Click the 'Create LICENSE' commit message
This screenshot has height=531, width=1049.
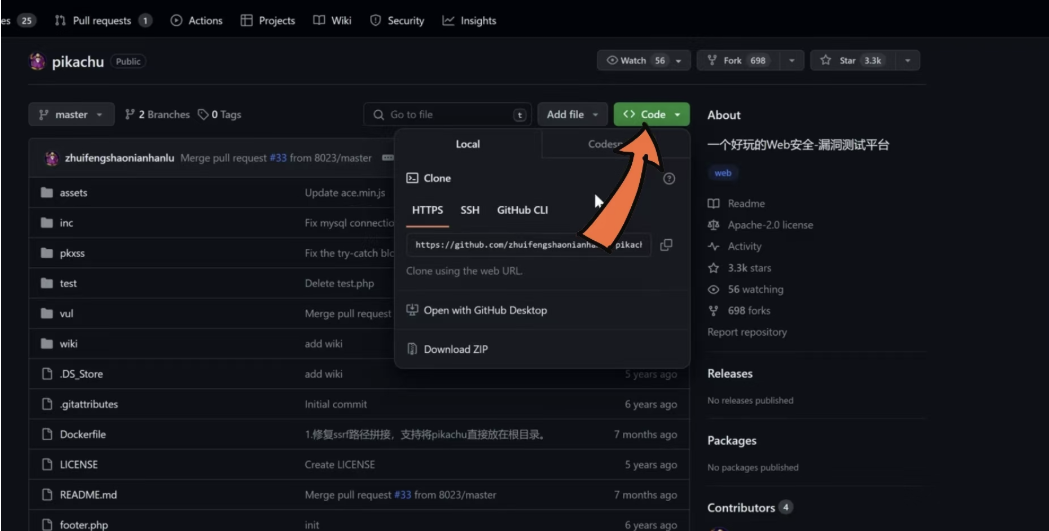pos(340,464)
